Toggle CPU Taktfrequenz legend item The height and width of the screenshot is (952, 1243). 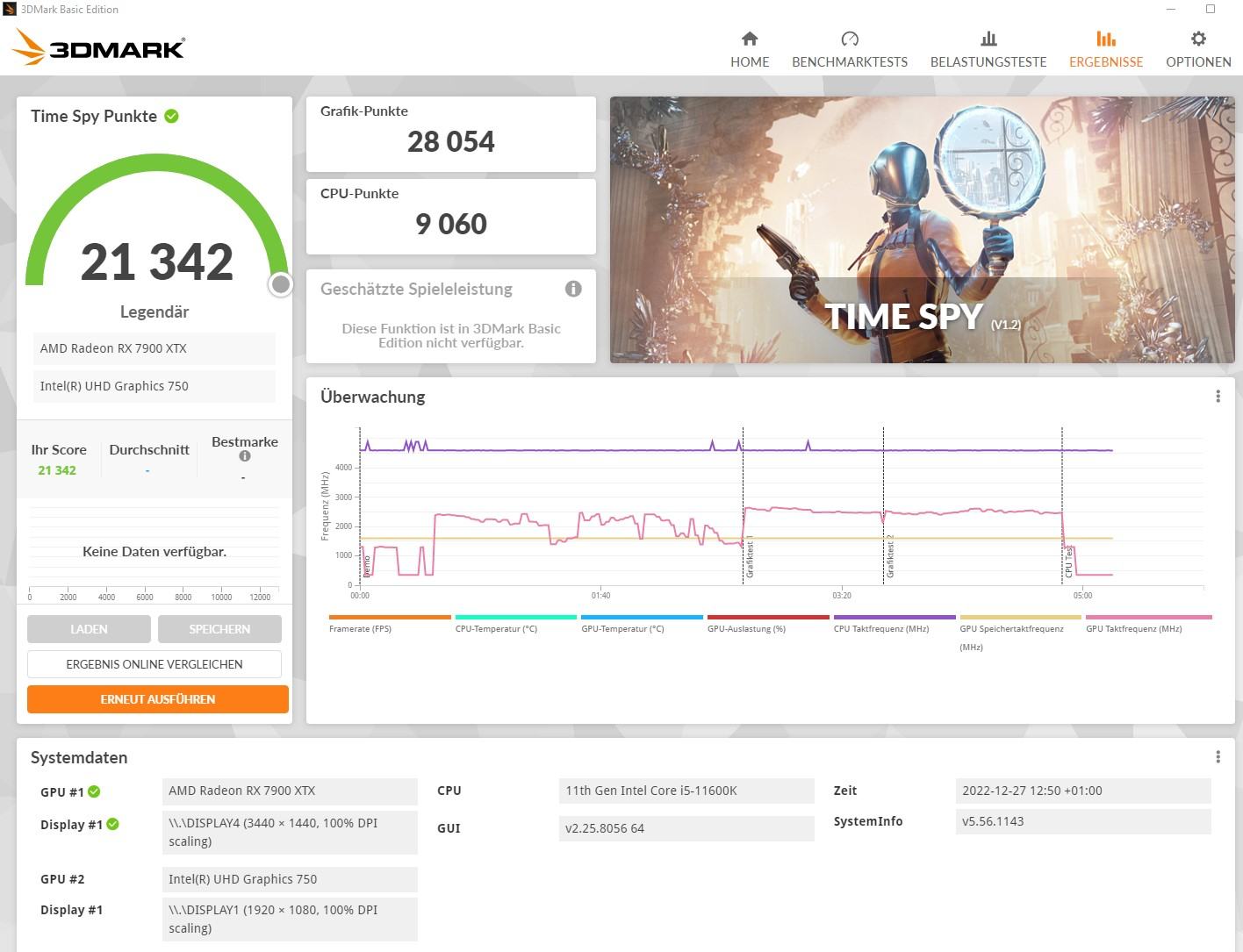pyautogui.click(x=895, y=624)
